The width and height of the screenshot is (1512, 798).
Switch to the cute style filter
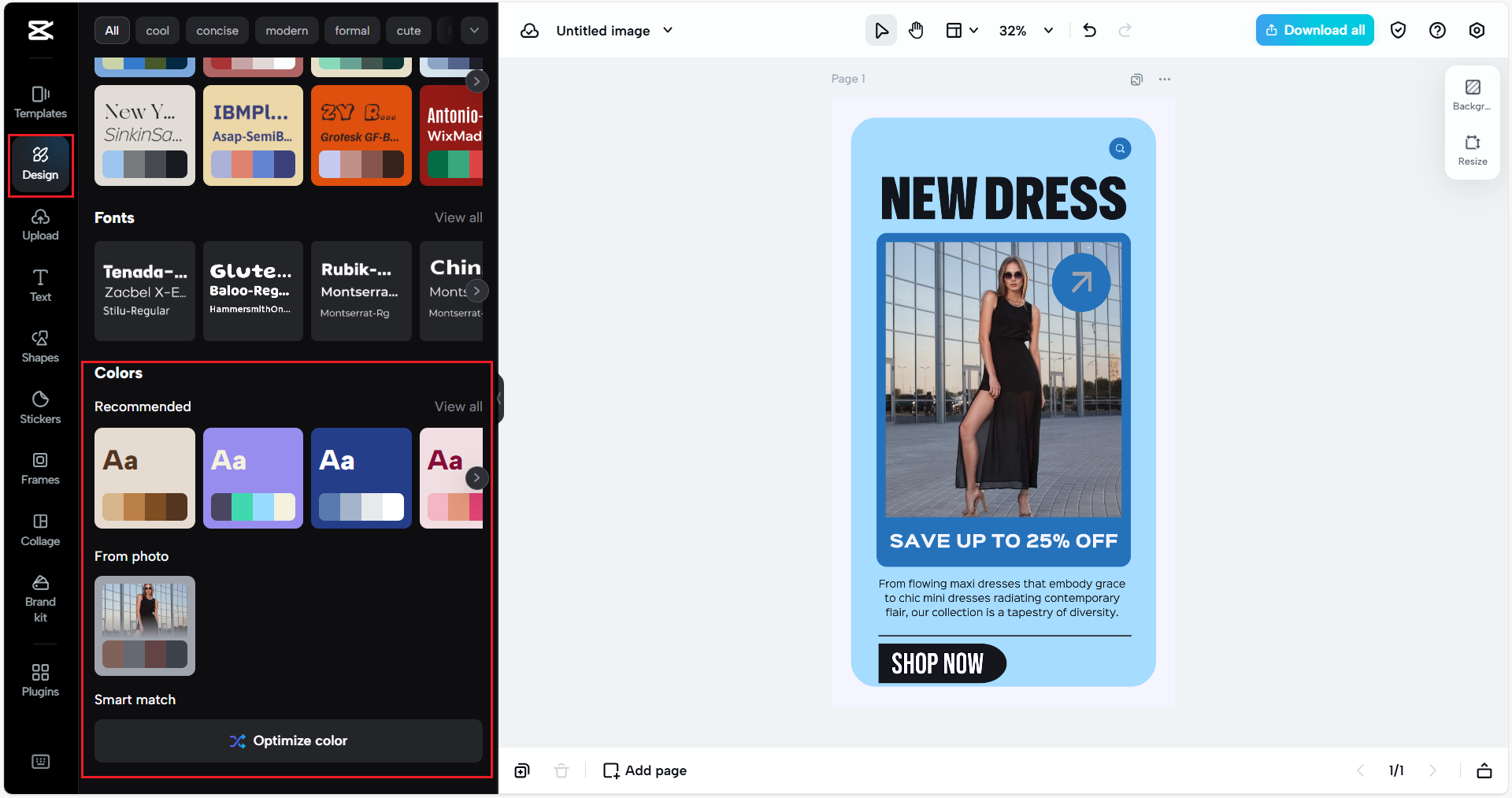409,30
